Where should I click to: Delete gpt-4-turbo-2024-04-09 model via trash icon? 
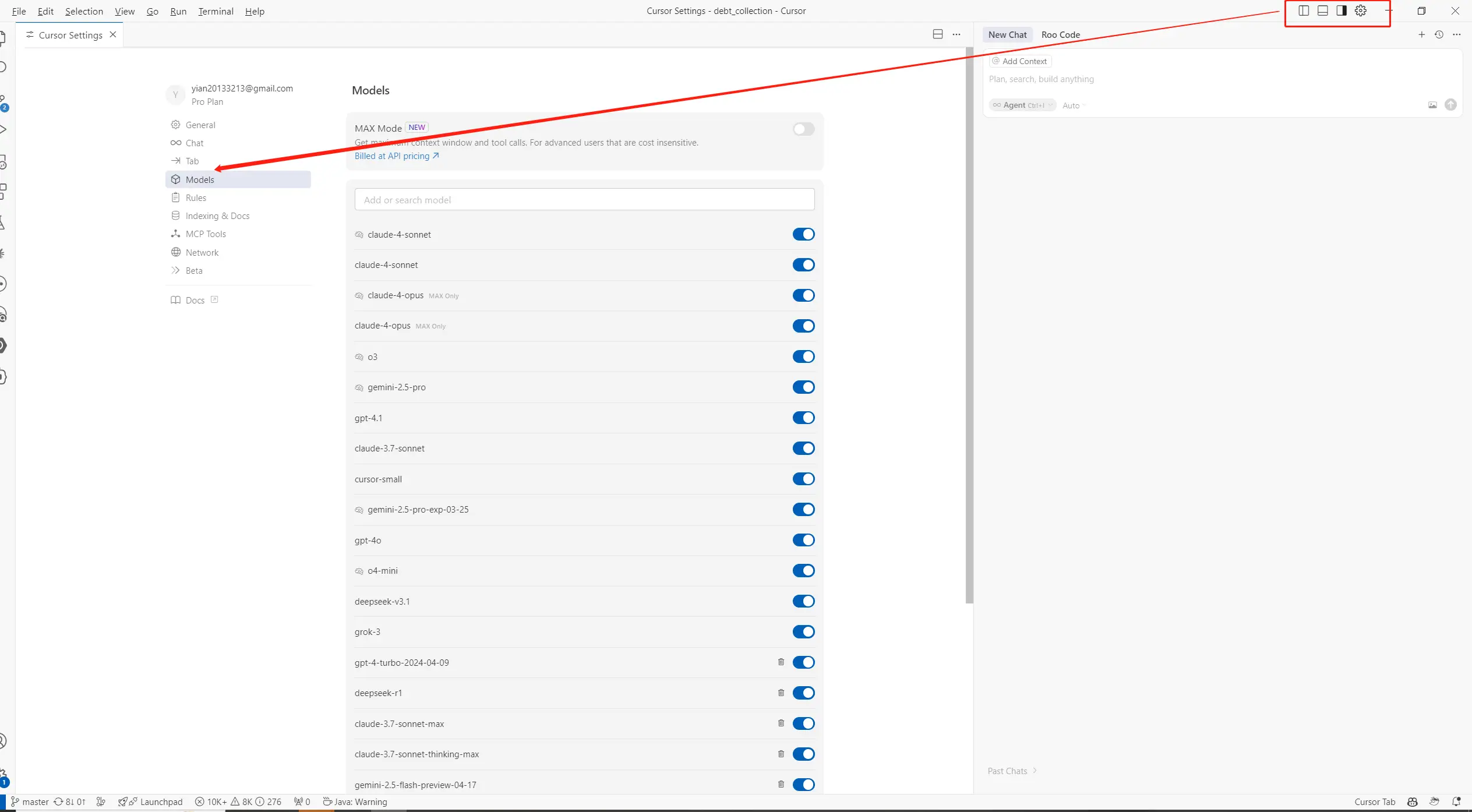(x=781, y=662)
